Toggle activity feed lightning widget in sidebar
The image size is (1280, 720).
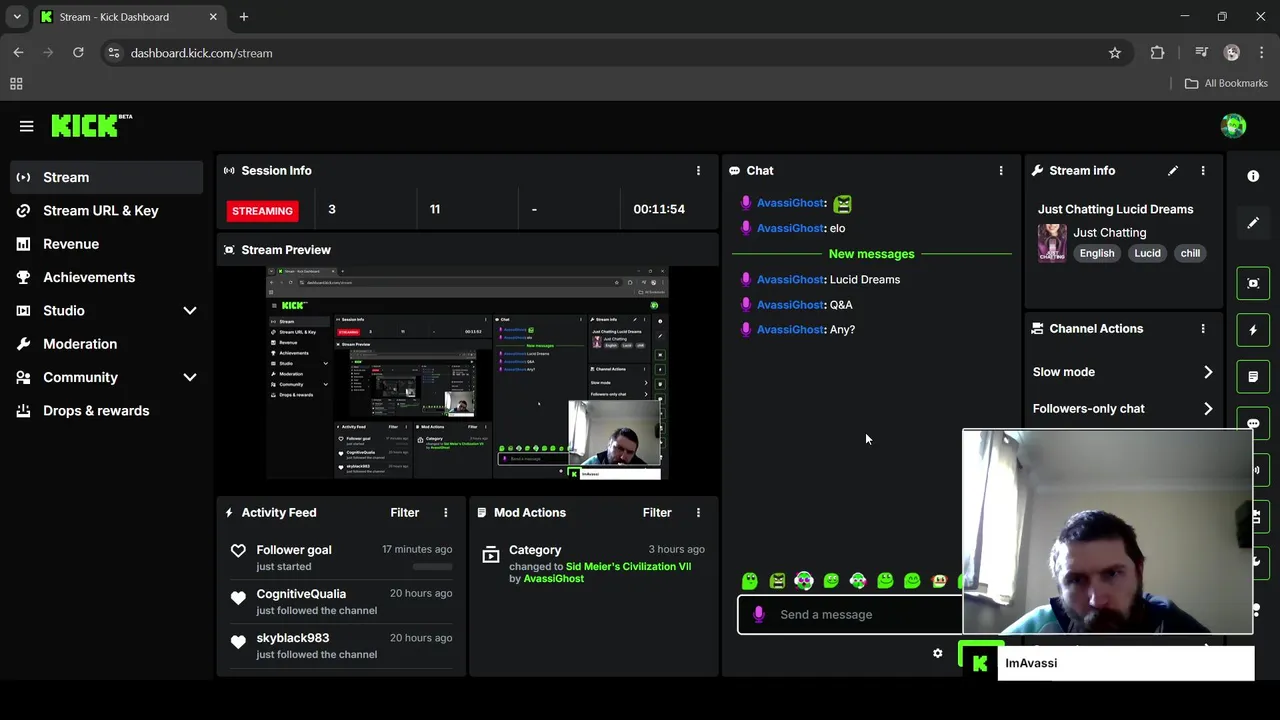pos(1253,330)
